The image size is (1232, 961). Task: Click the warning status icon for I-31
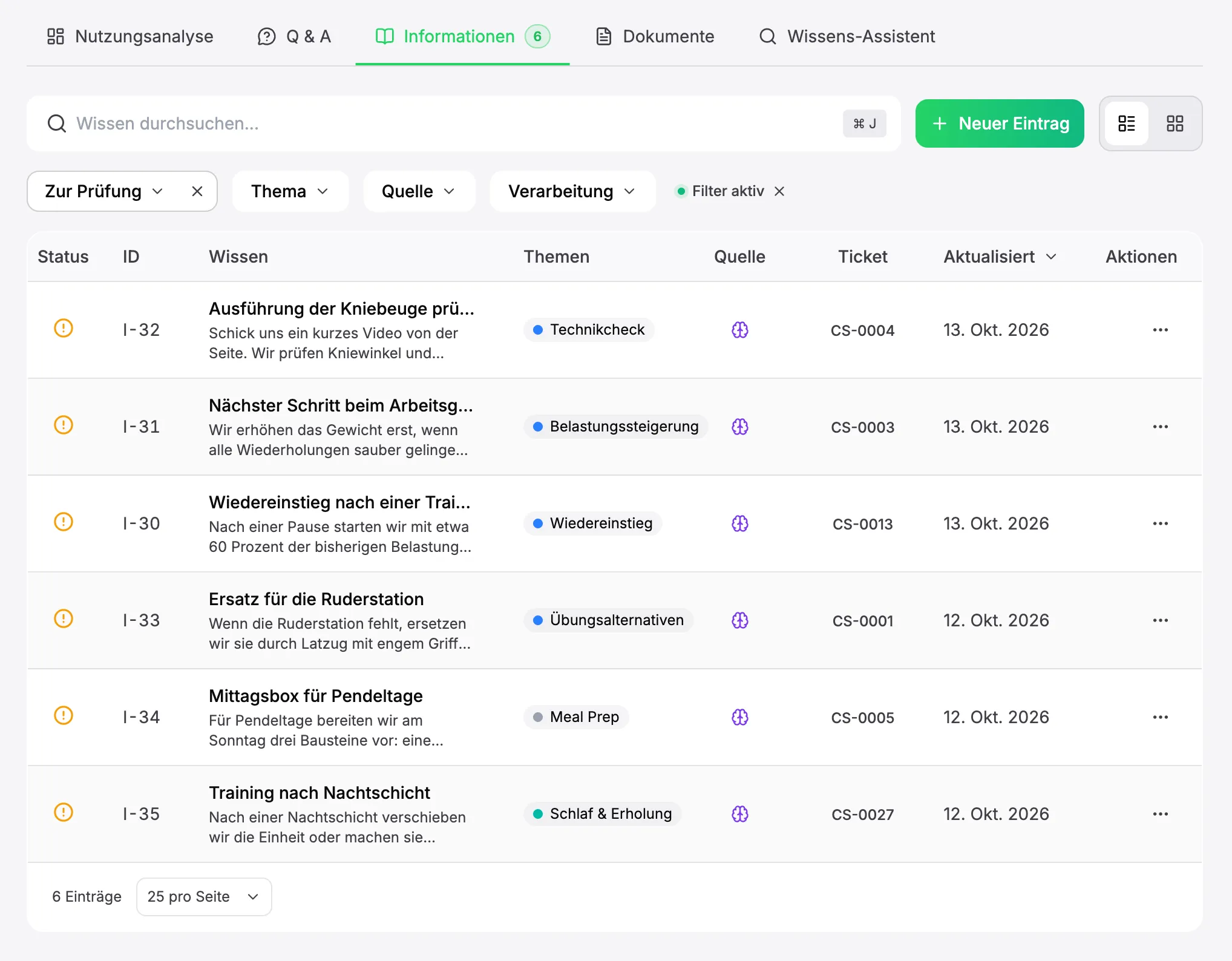[64, 425]
